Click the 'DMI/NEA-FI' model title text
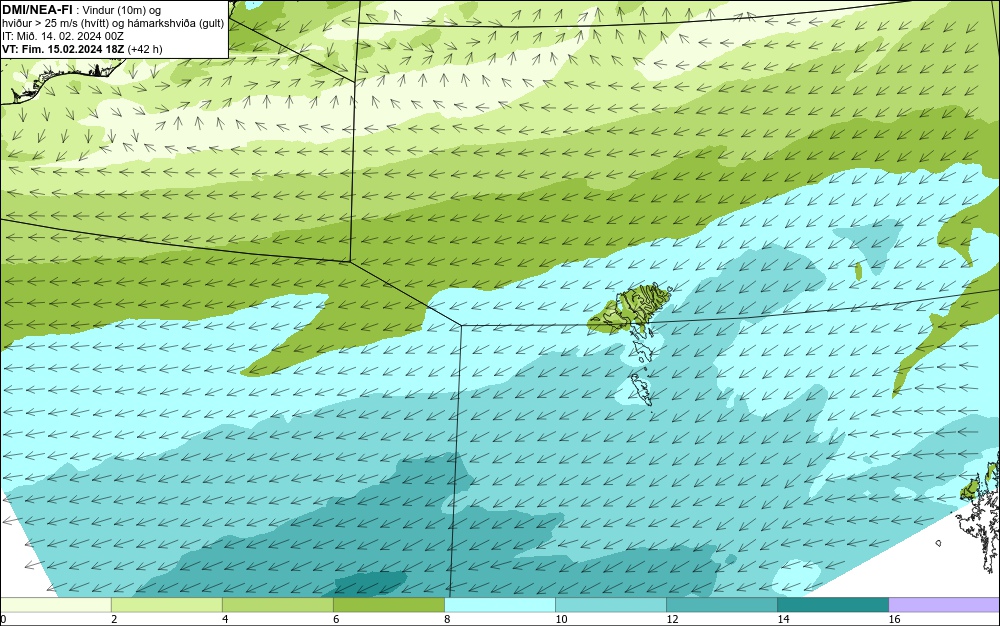1000x626 pixels. point(37,9)
